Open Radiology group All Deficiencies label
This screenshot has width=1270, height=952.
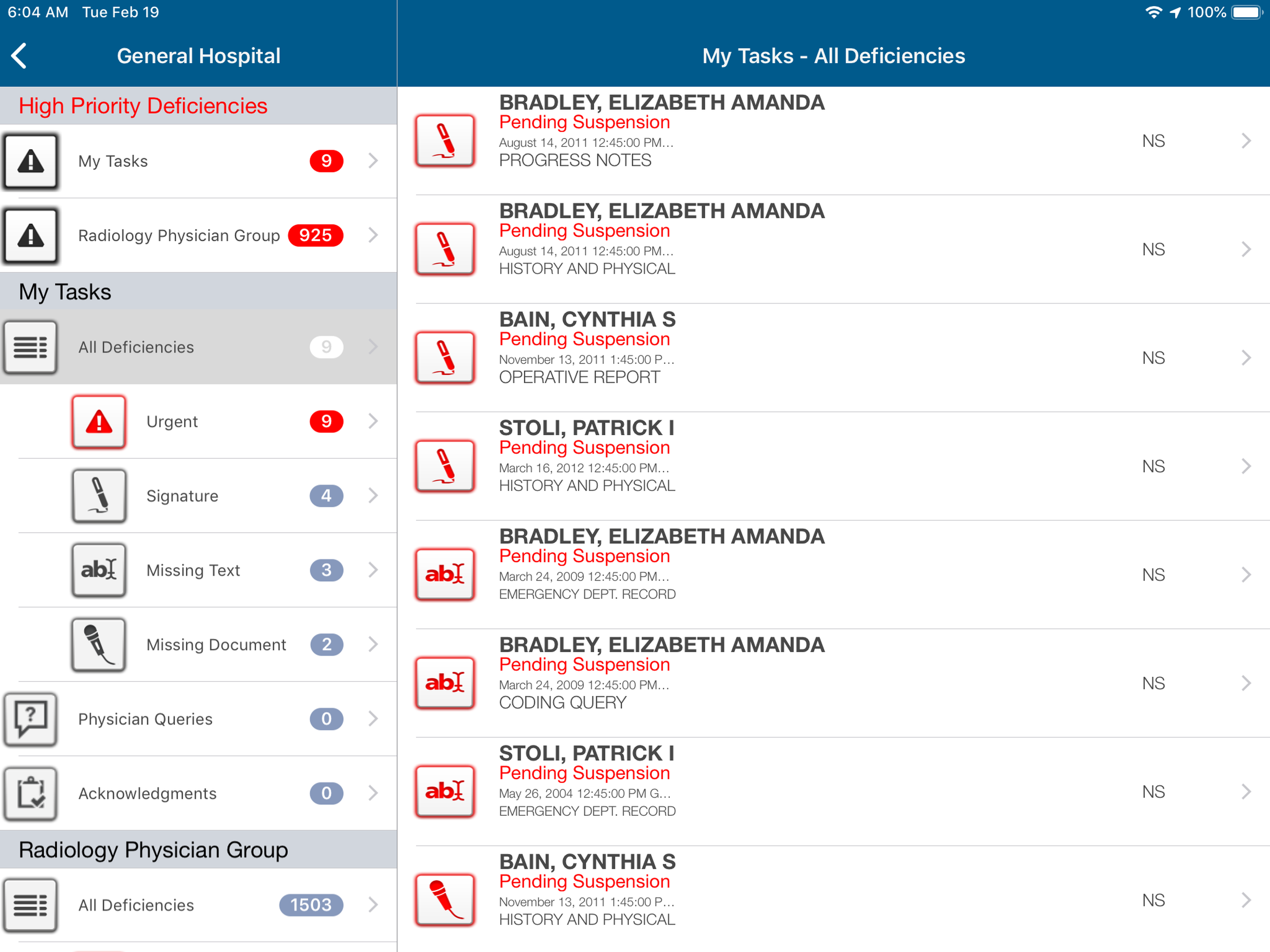pyautogui.click(x=136, y=905)
